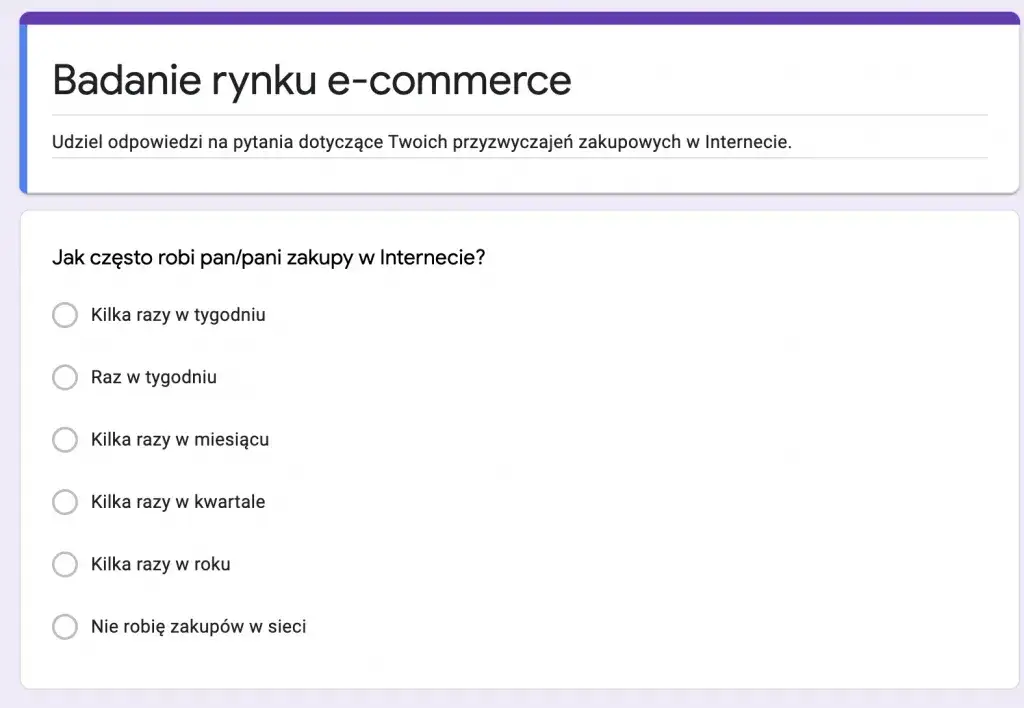This screenshot has height=708, width=1024.
Task: Choose 'Nie robię zakupów w sieci'
Action: coord(65,627)
